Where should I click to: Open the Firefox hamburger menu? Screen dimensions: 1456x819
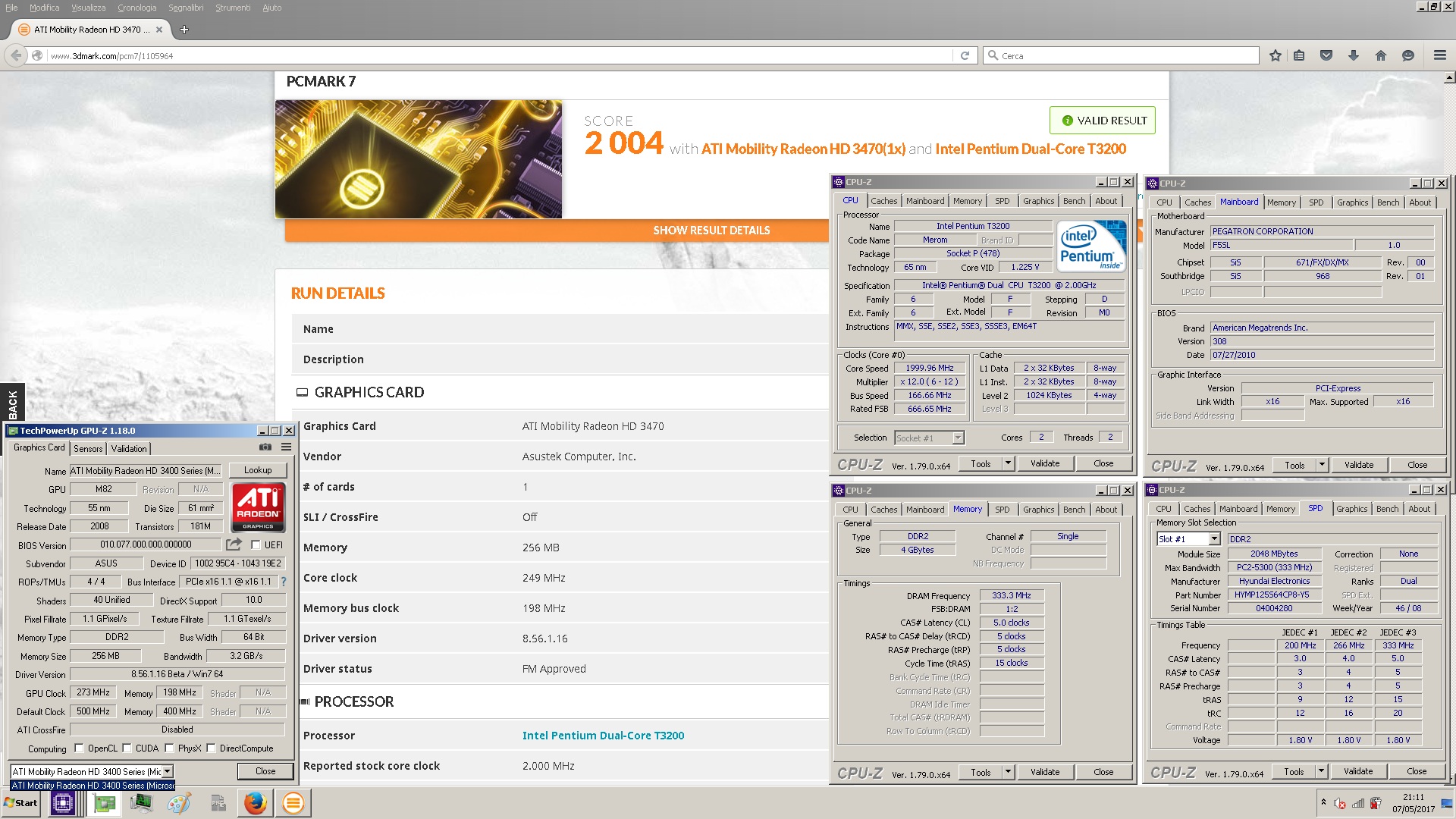[x=1439, y=55]
